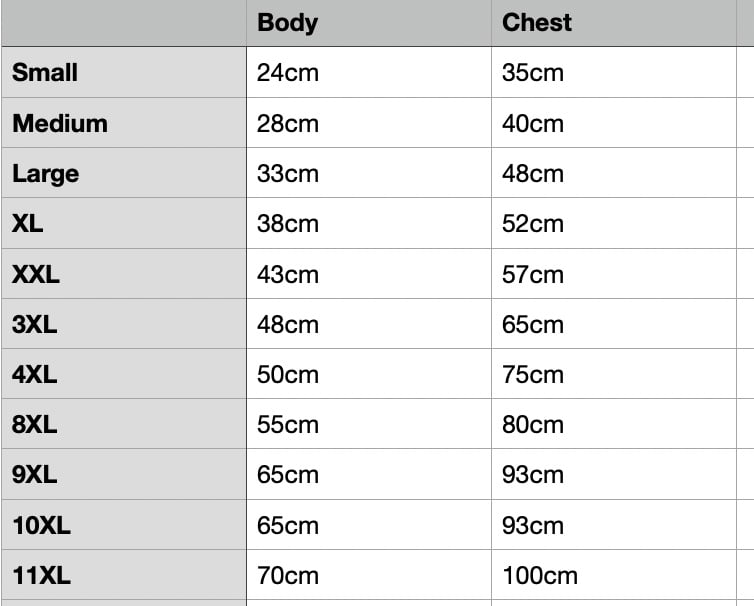The height and width of the screenshot is (606, 754).
Task: Click 10XL body cell showing 65cm
Action: tap(368, 526)
